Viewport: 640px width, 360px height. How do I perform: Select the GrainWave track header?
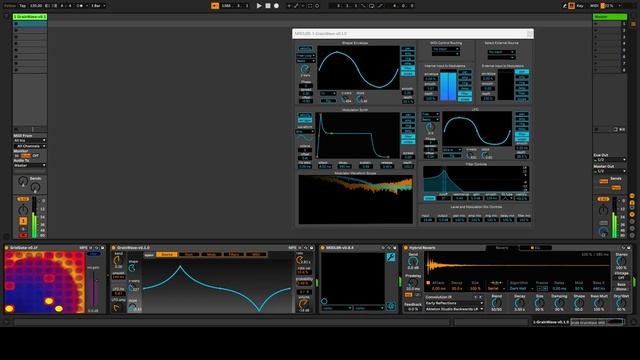pyautogui.click(x=30, y=17)
